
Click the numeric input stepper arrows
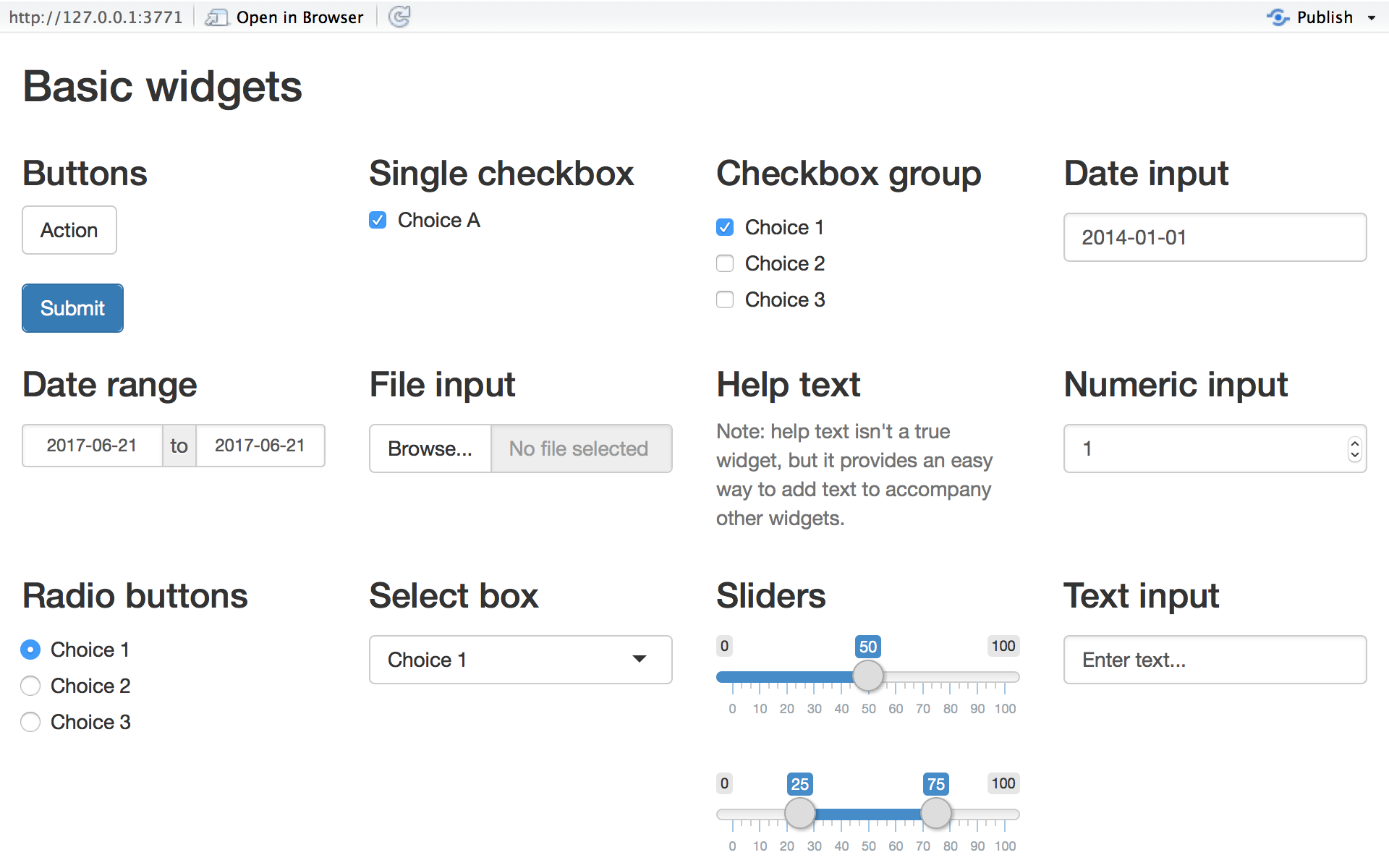[1354, 449]
